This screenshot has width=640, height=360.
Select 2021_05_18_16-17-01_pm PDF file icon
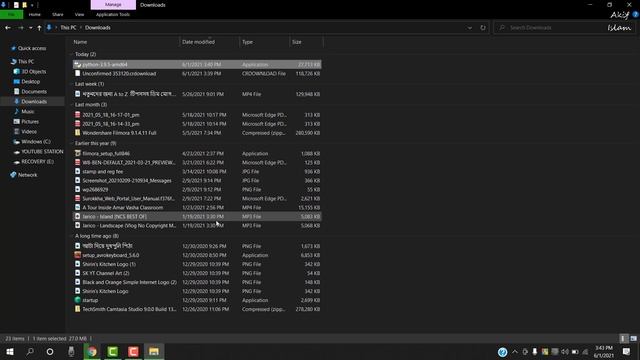coord(77,115)
